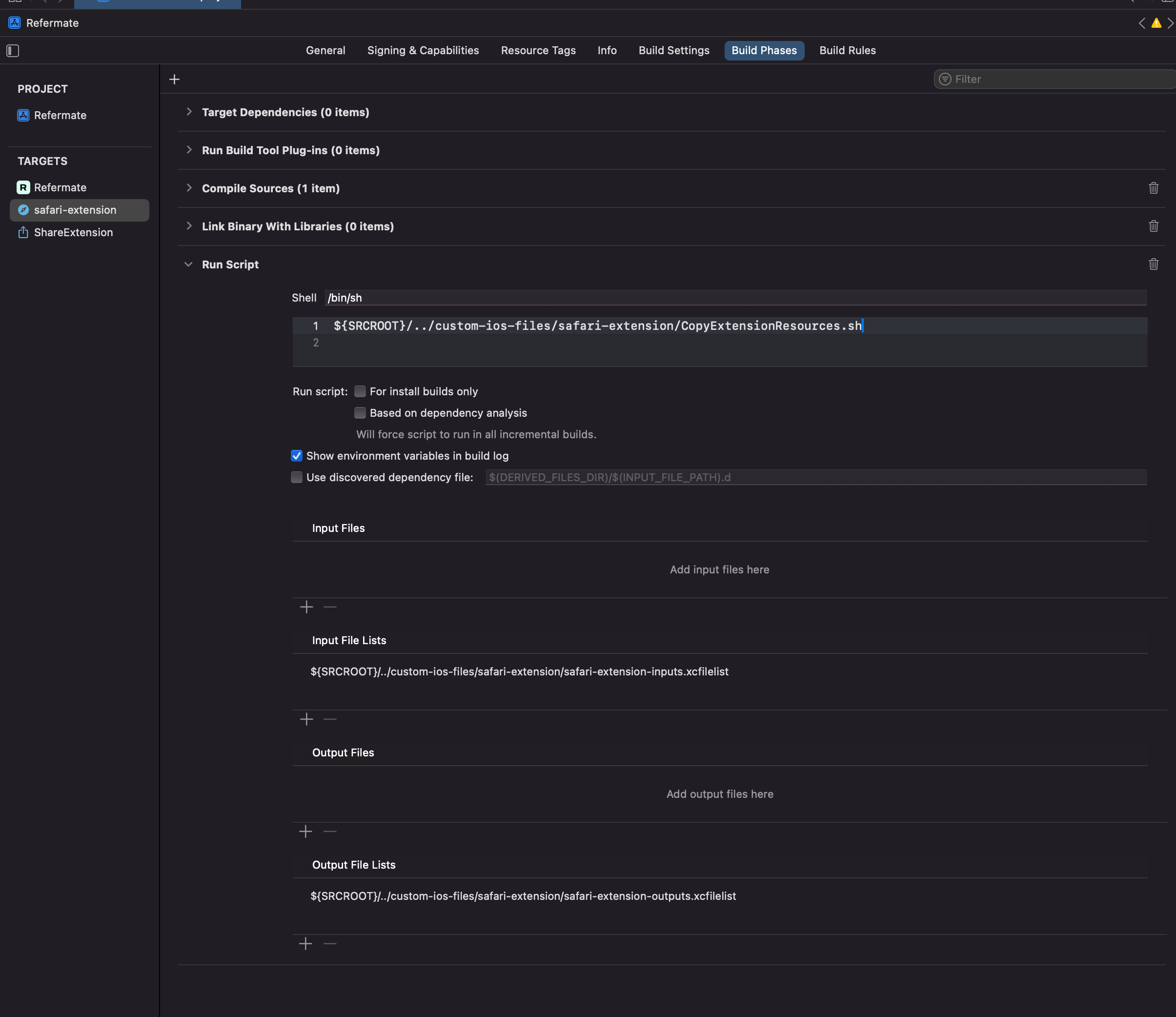1176x1017 pixels.
Task: Remove input file list with minus icon
Action: point(330,720)
